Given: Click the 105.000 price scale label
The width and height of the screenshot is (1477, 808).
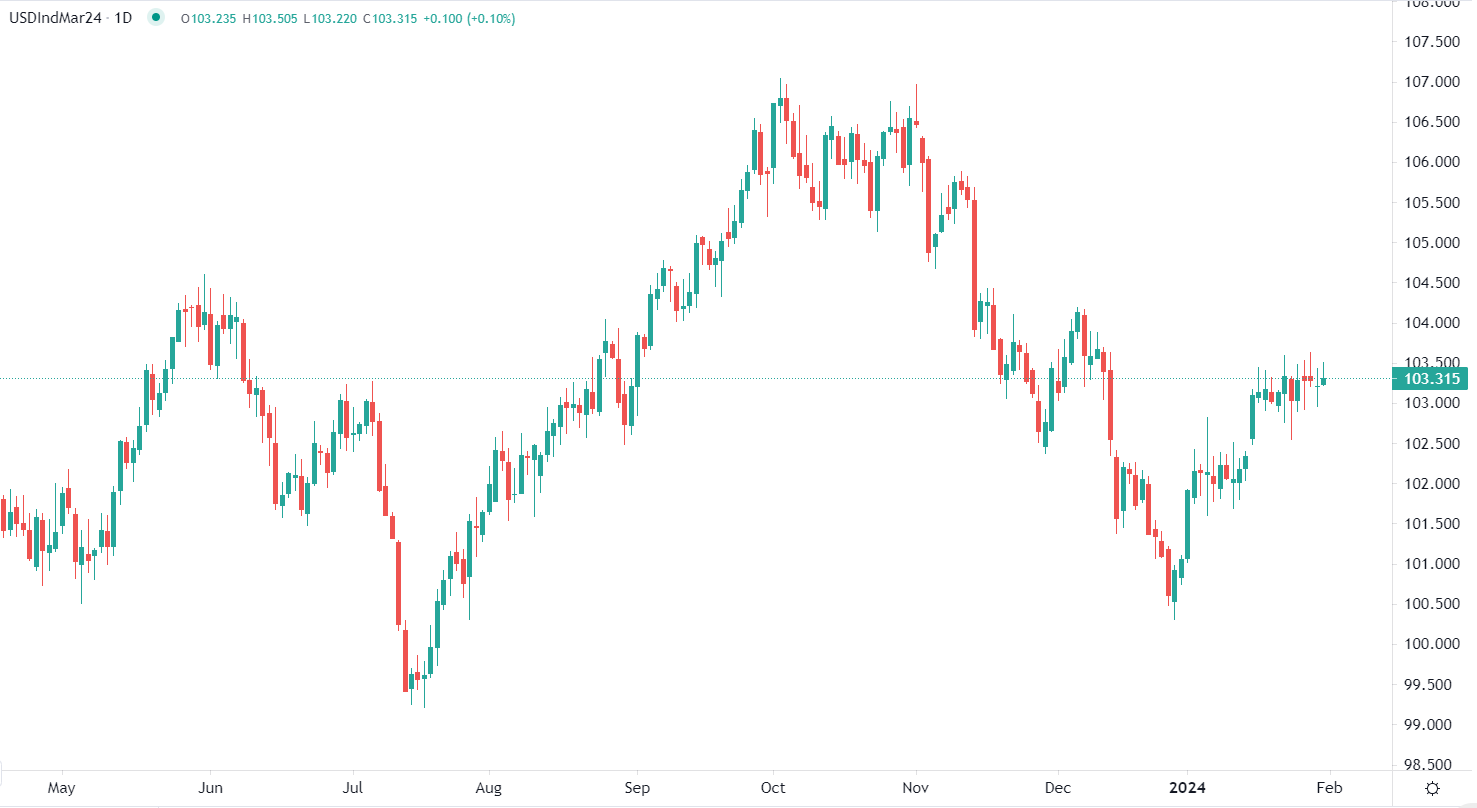Looking at the screenshot, I should pos(1432,243).
